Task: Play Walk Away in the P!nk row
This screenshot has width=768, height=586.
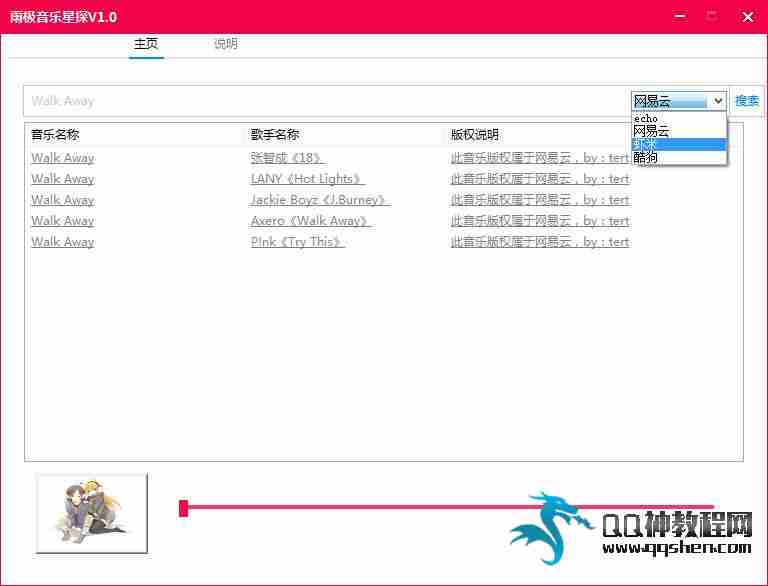Action: point(63,242)
